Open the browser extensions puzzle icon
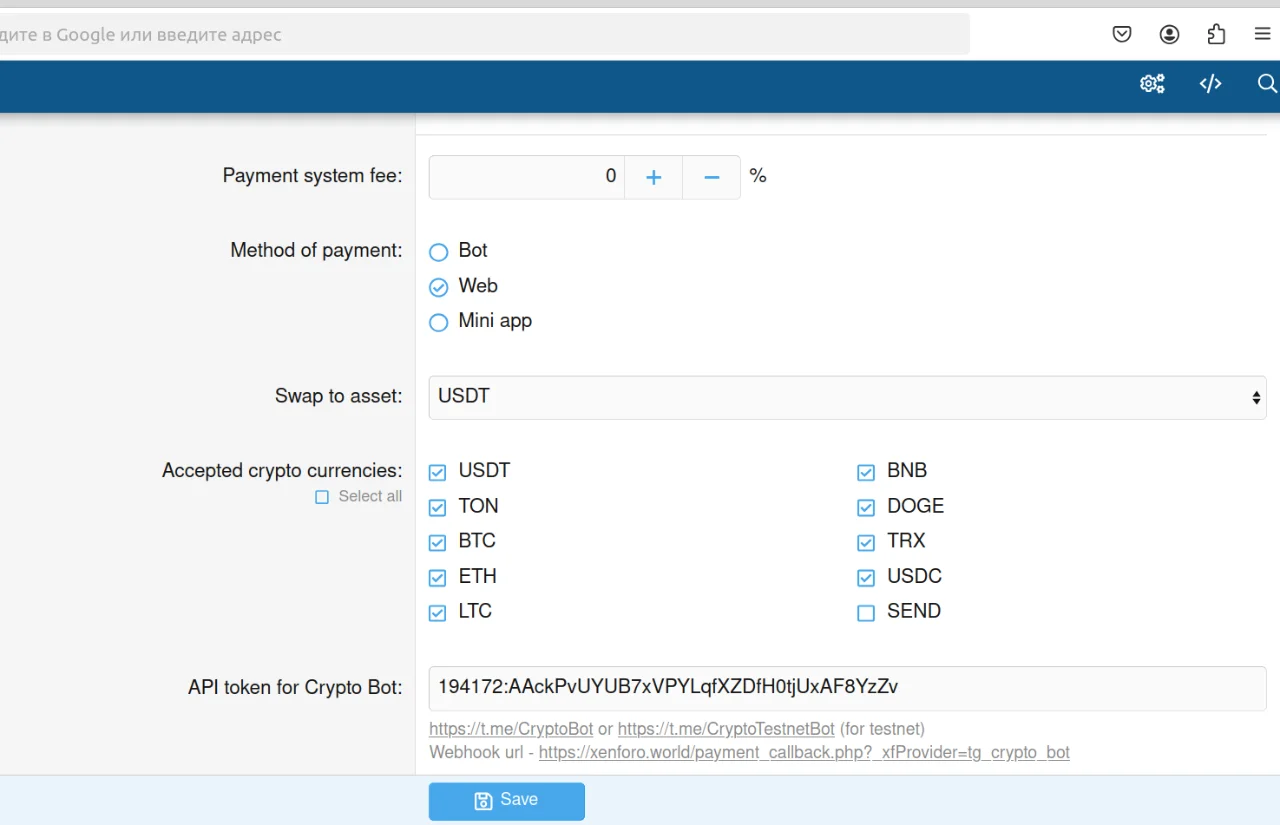Image resolution: width=1280 pixels, height=825 pixels. coord(1216,34)
